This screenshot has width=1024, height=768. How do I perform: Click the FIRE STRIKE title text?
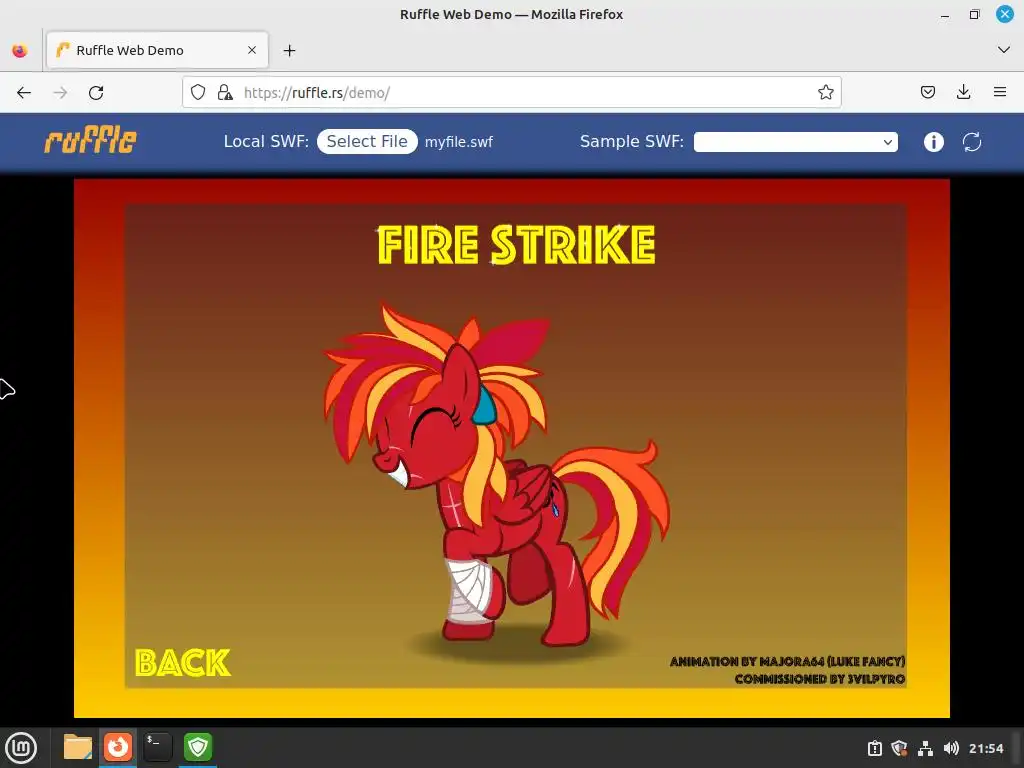pos(516,245)
